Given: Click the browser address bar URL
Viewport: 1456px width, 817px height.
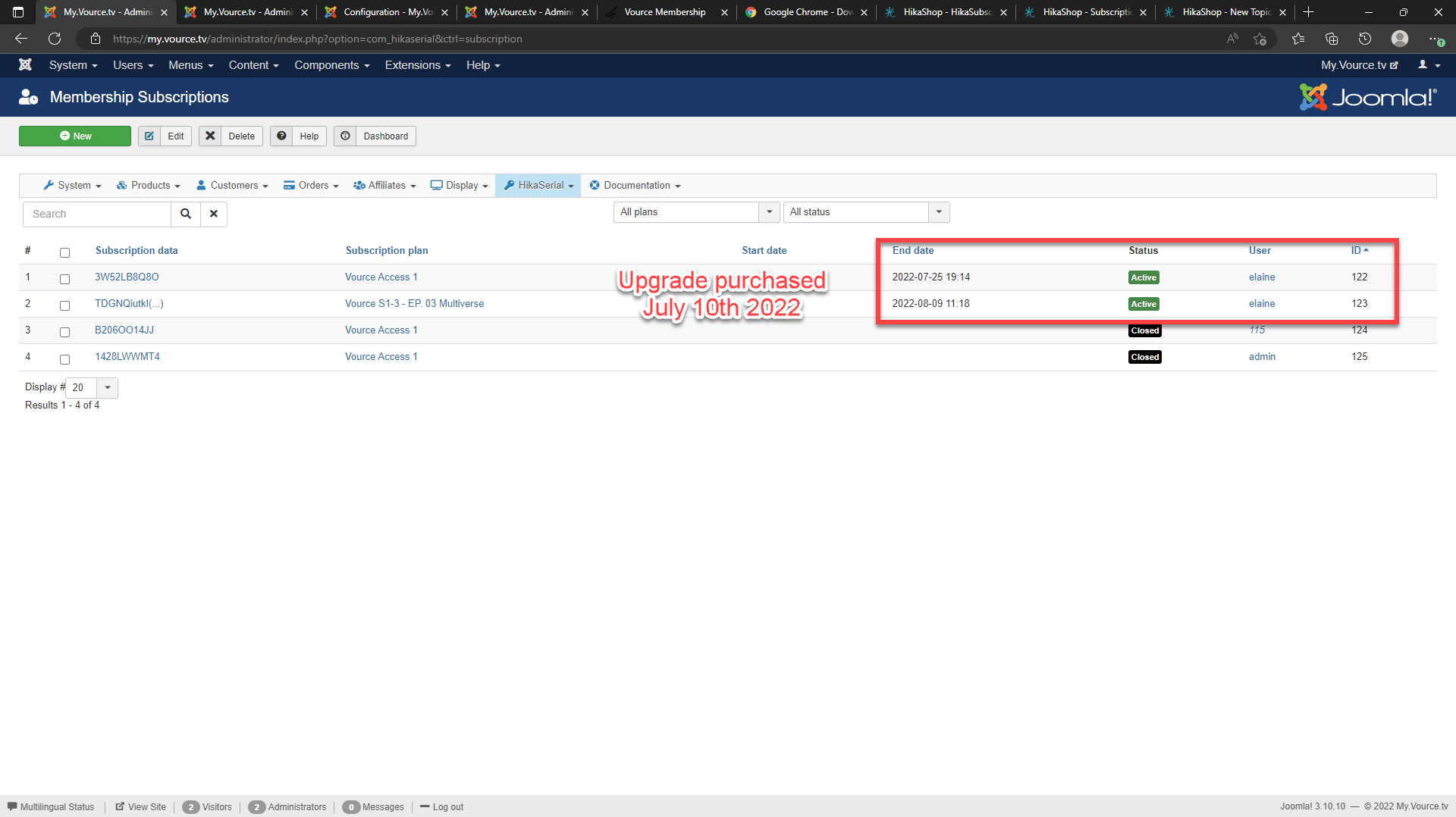Looking at the screenshot, I should coord(318,39).
